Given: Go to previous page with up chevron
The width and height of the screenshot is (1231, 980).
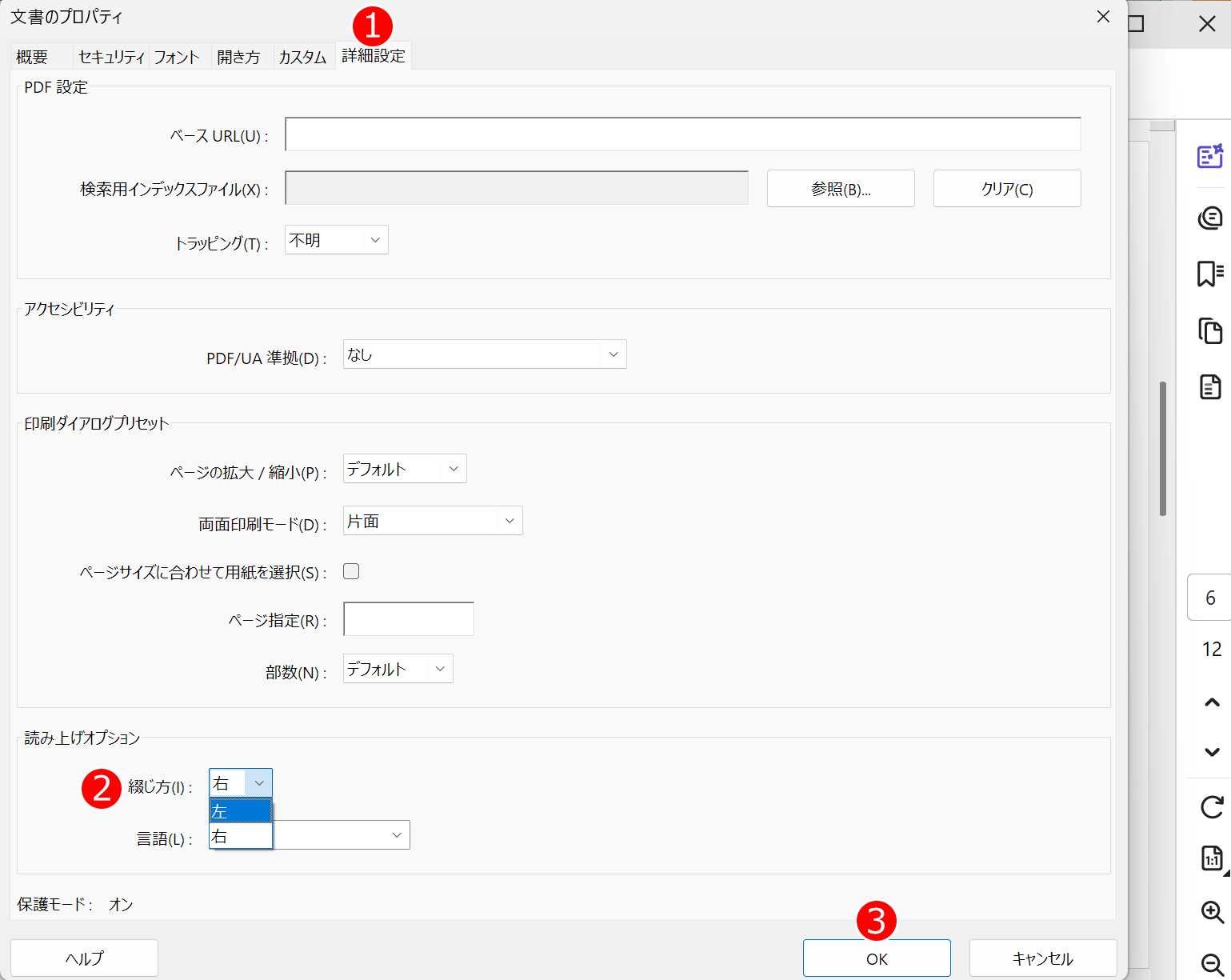Looking at the screenshot, I should (1212, 702).
